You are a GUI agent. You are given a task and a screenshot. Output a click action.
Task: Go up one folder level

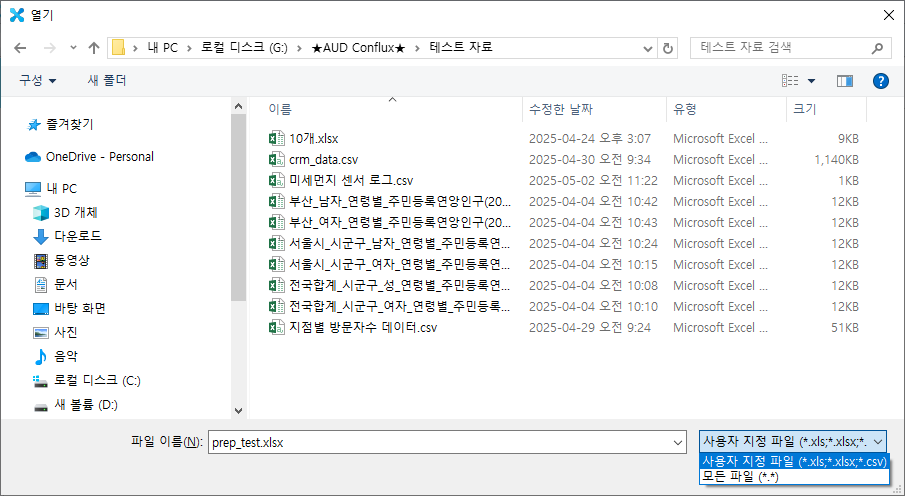pos(94,48)
